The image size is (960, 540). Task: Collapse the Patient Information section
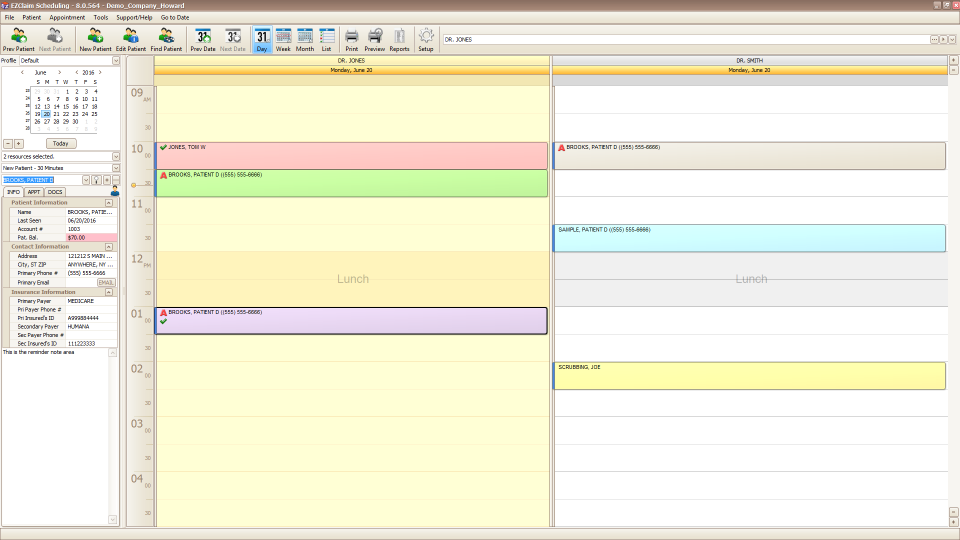109,203
